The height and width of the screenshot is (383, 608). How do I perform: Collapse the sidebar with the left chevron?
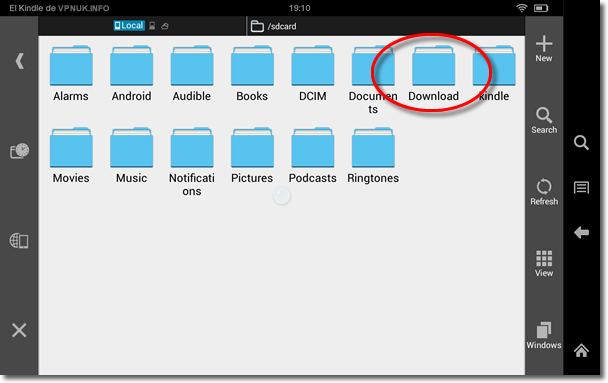point(19,61)
